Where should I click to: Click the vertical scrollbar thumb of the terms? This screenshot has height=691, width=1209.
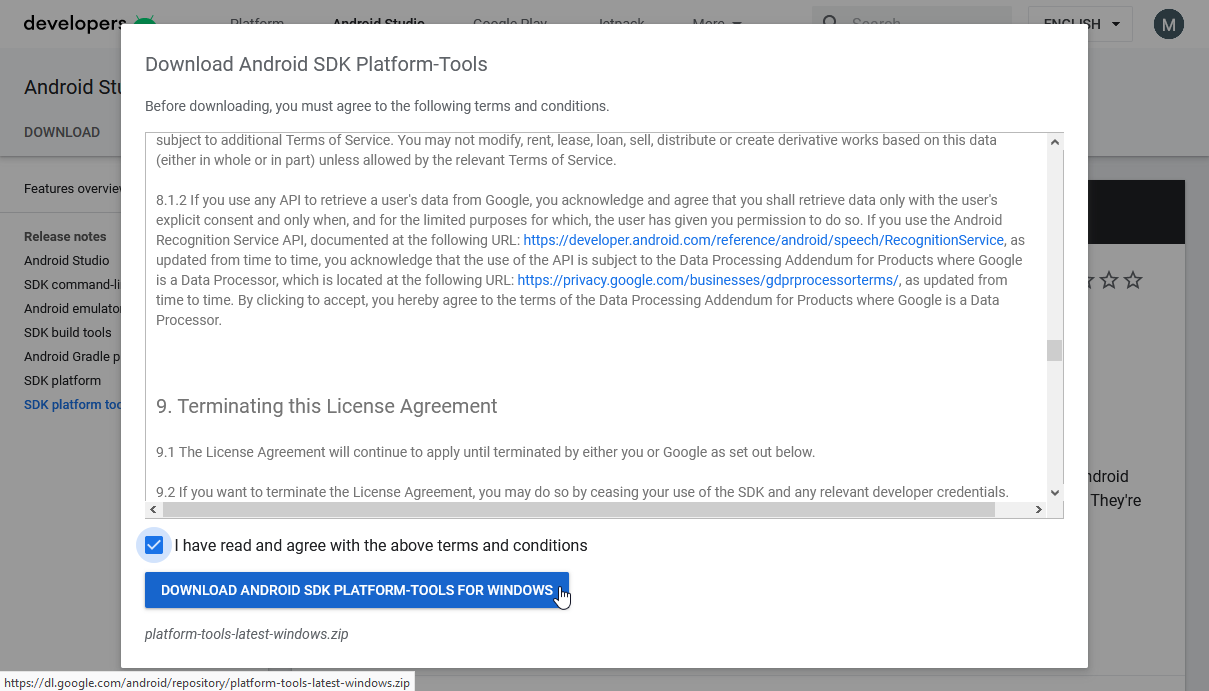pos(1055,350)
